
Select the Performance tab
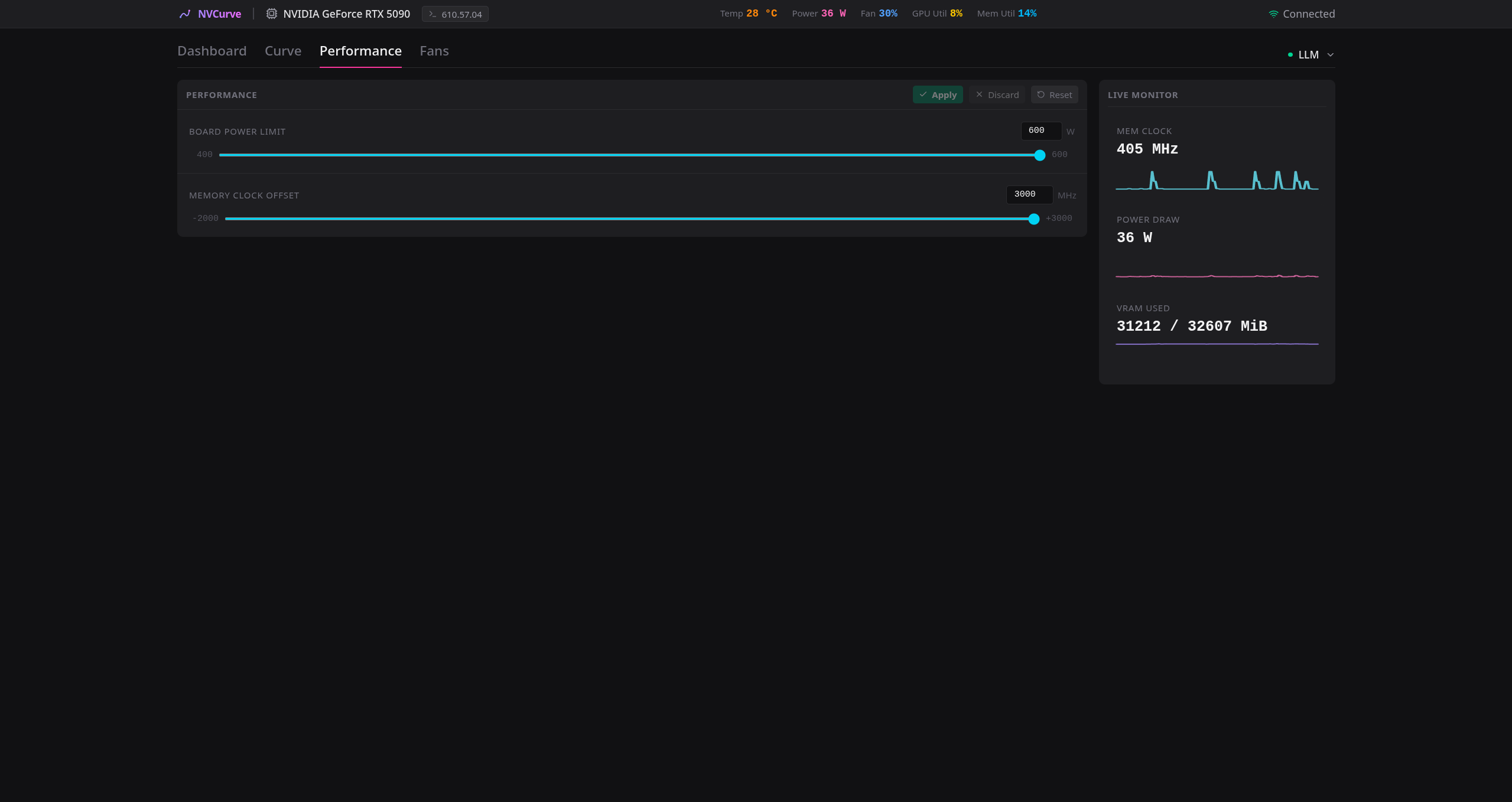point(360,51)
